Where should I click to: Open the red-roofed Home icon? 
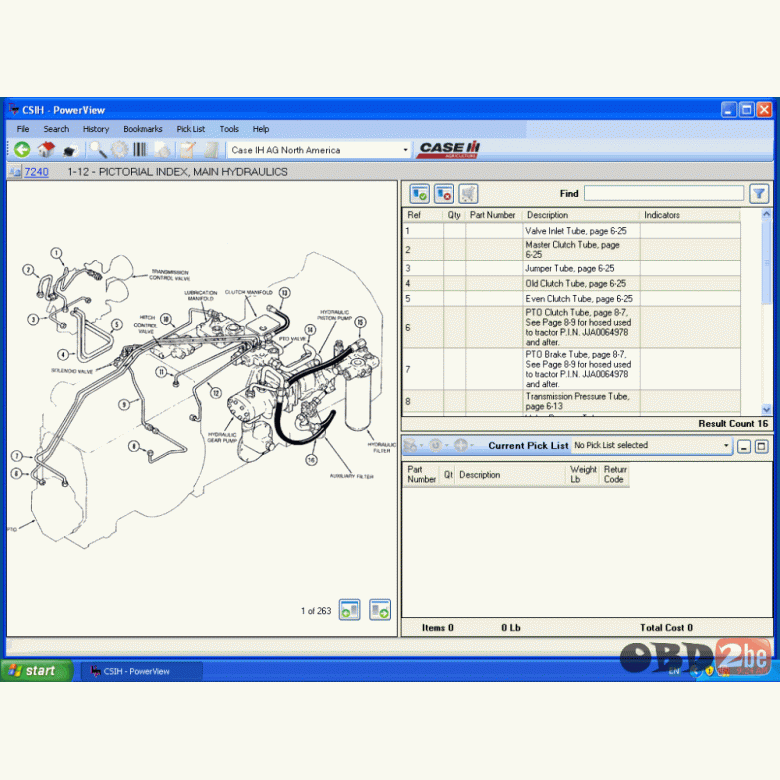click(x=46, y=149)
